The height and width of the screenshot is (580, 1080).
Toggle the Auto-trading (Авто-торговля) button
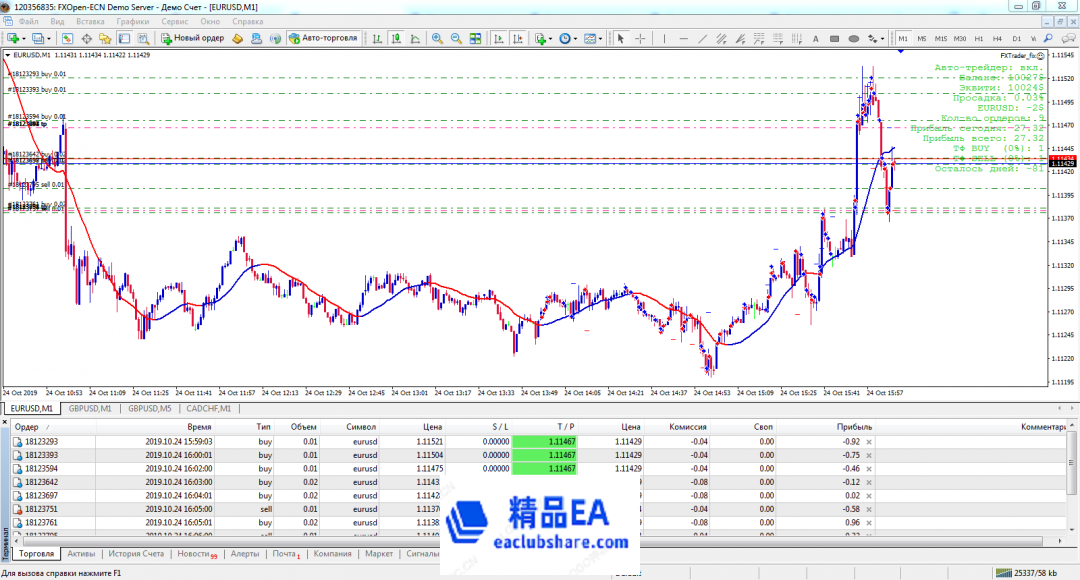click(322, 39)
